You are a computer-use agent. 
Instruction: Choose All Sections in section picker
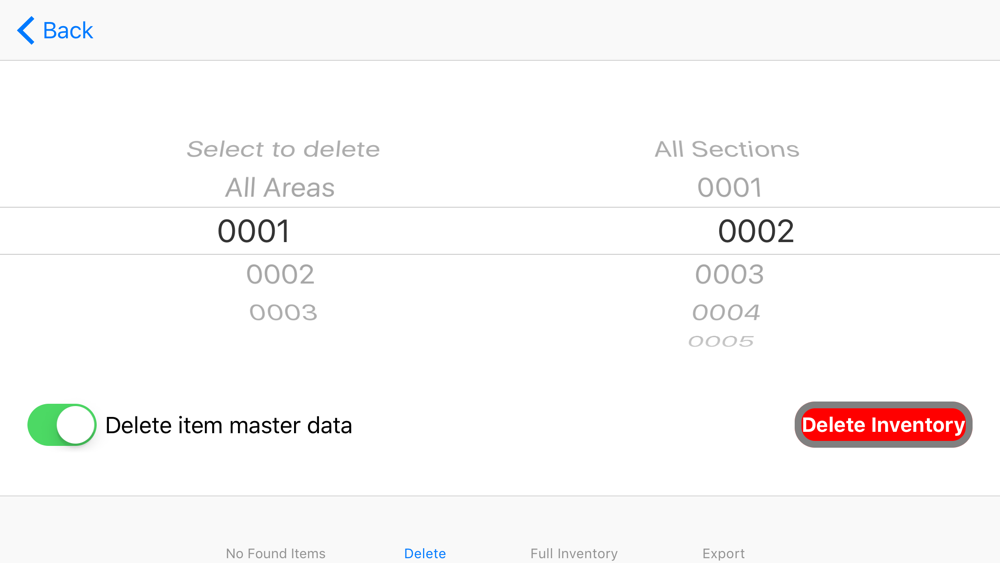tap(727, 150)
